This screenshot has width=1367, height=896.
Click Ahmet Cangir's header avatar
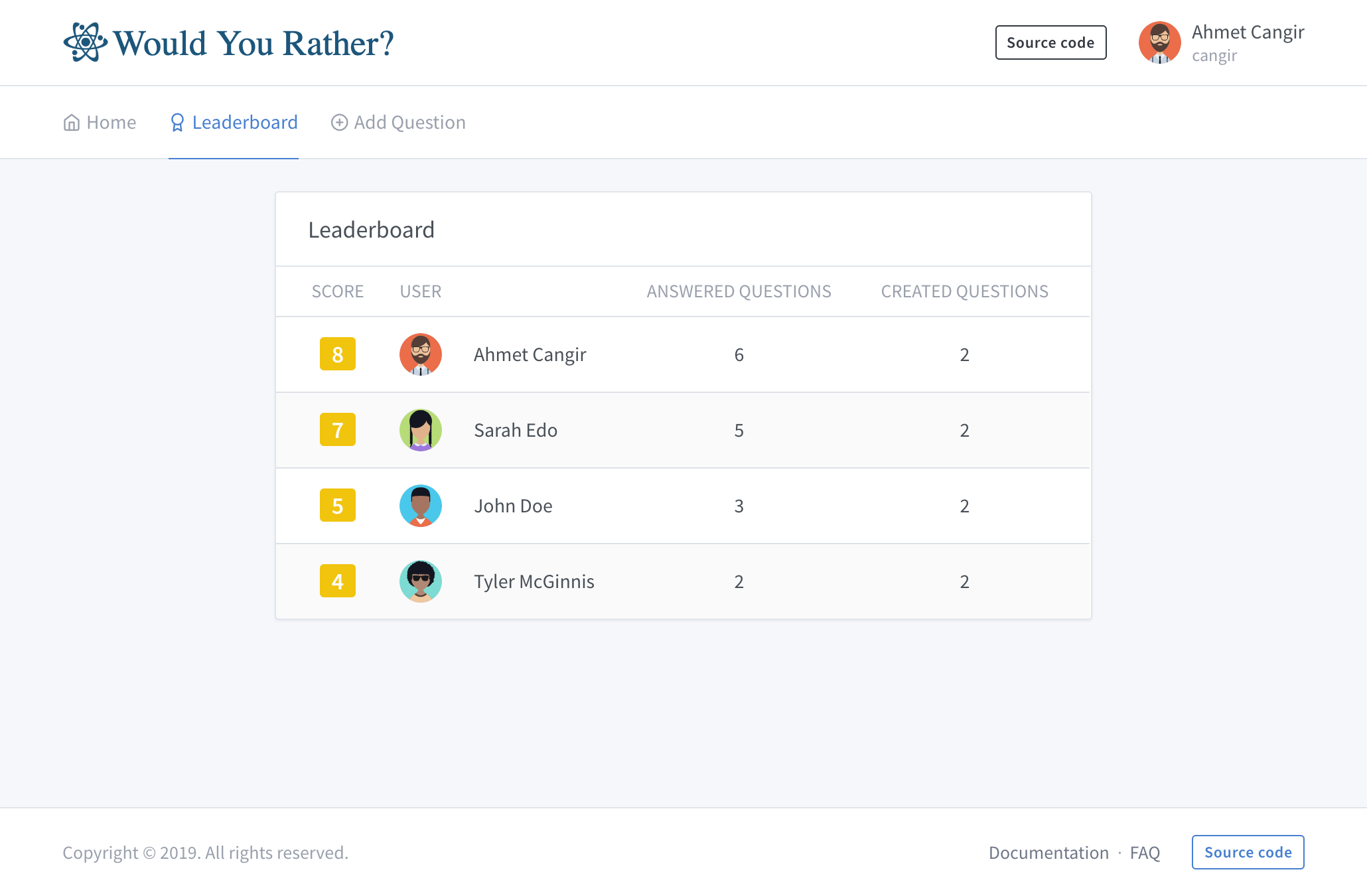point(1159,42)
